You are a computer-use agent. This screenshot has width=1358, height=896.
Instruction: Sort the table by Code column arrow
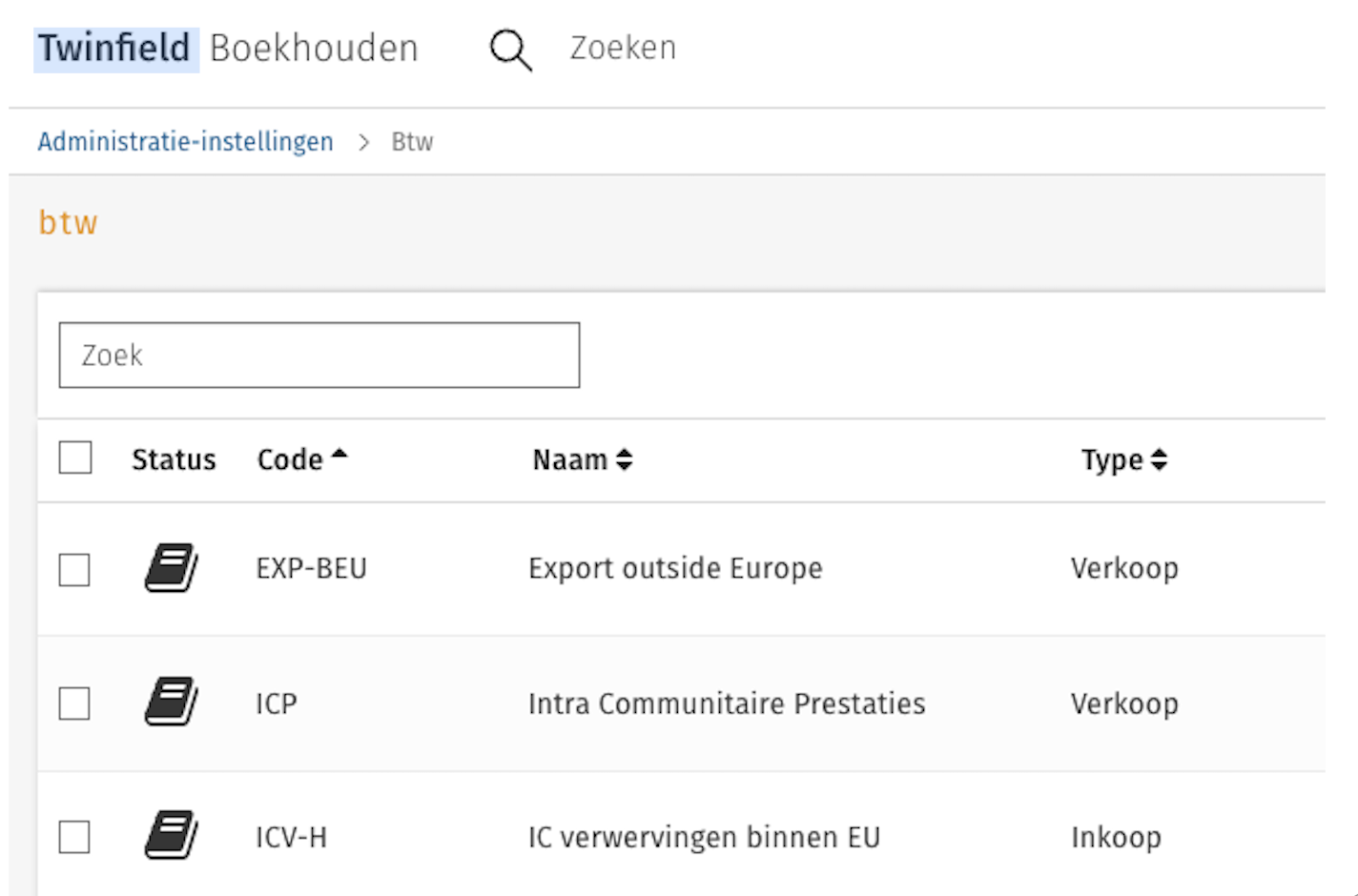click(339, 457)
